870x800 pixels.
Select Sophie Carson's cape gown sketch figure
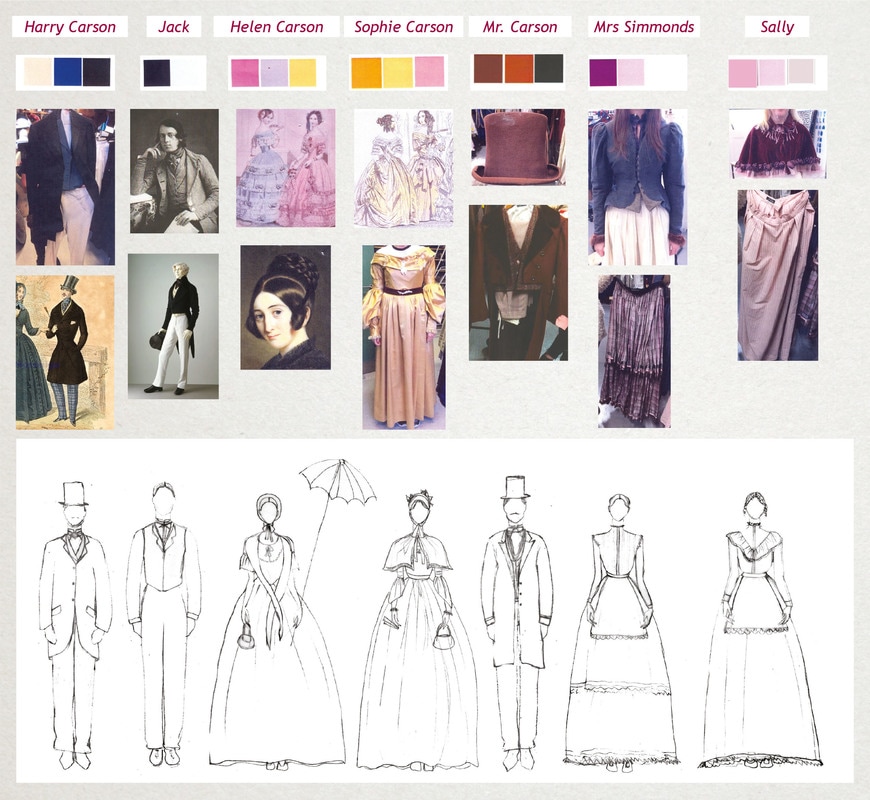(x=417, y=630)
